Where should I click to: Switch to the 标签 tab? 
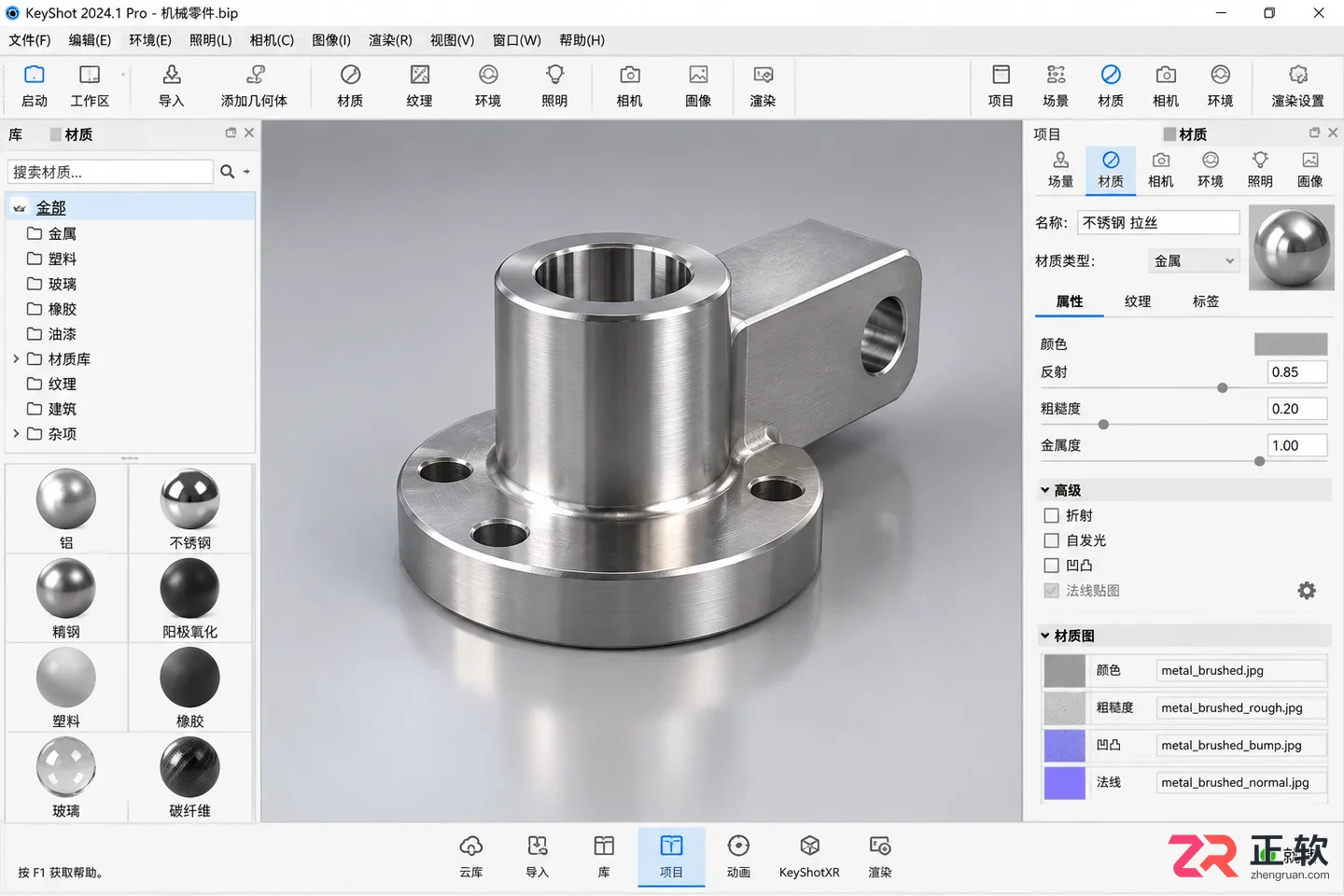pyautogui.click(x=1206, y=301)
